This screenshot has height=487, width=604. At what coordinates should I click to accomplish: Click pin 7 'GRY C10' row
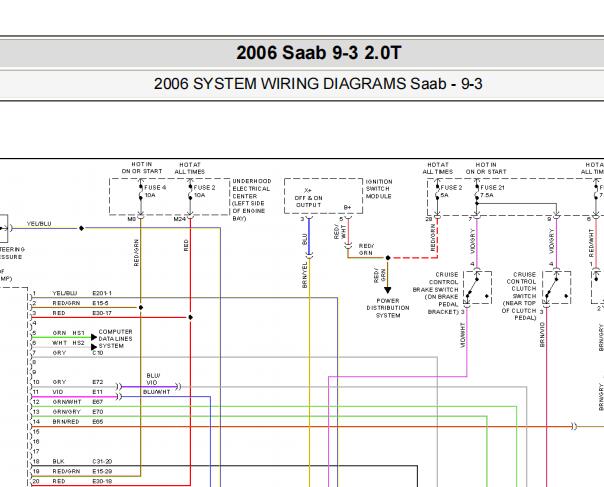pyautogui.click(x=68, y=353)
